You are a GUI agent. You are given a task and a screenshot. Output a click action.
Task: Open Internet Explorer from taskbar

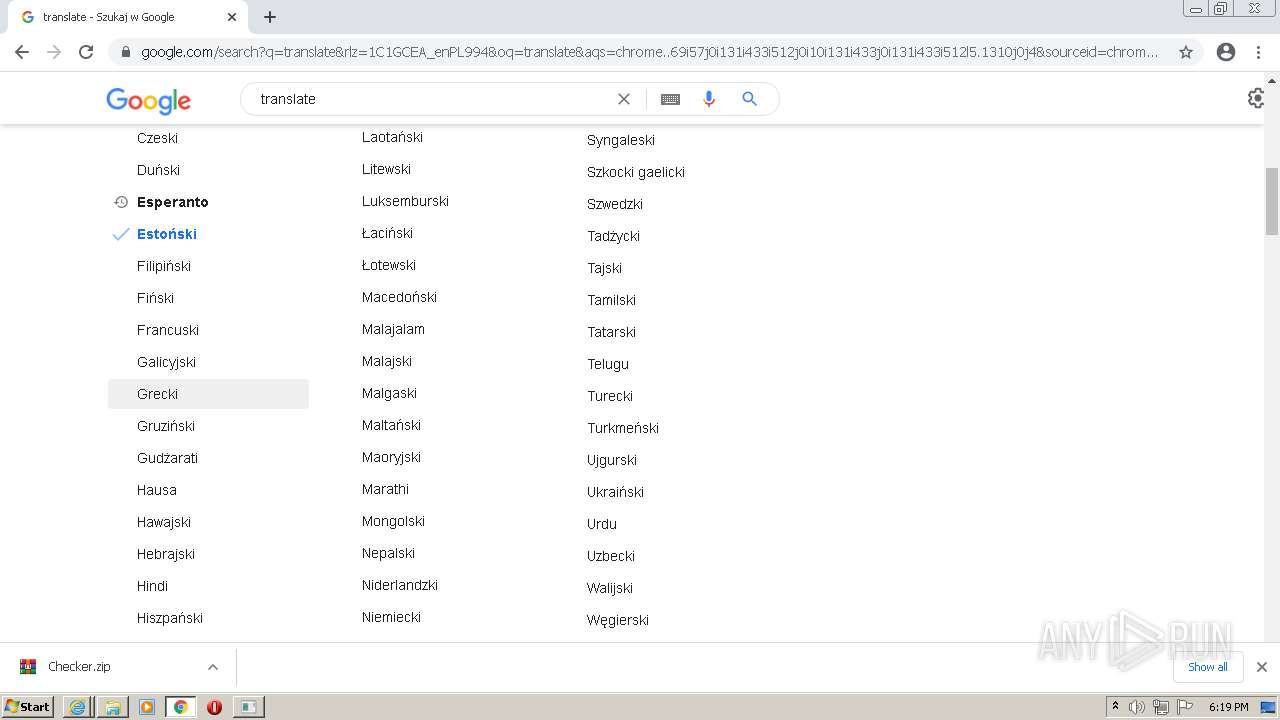click(x=78, y=707)
